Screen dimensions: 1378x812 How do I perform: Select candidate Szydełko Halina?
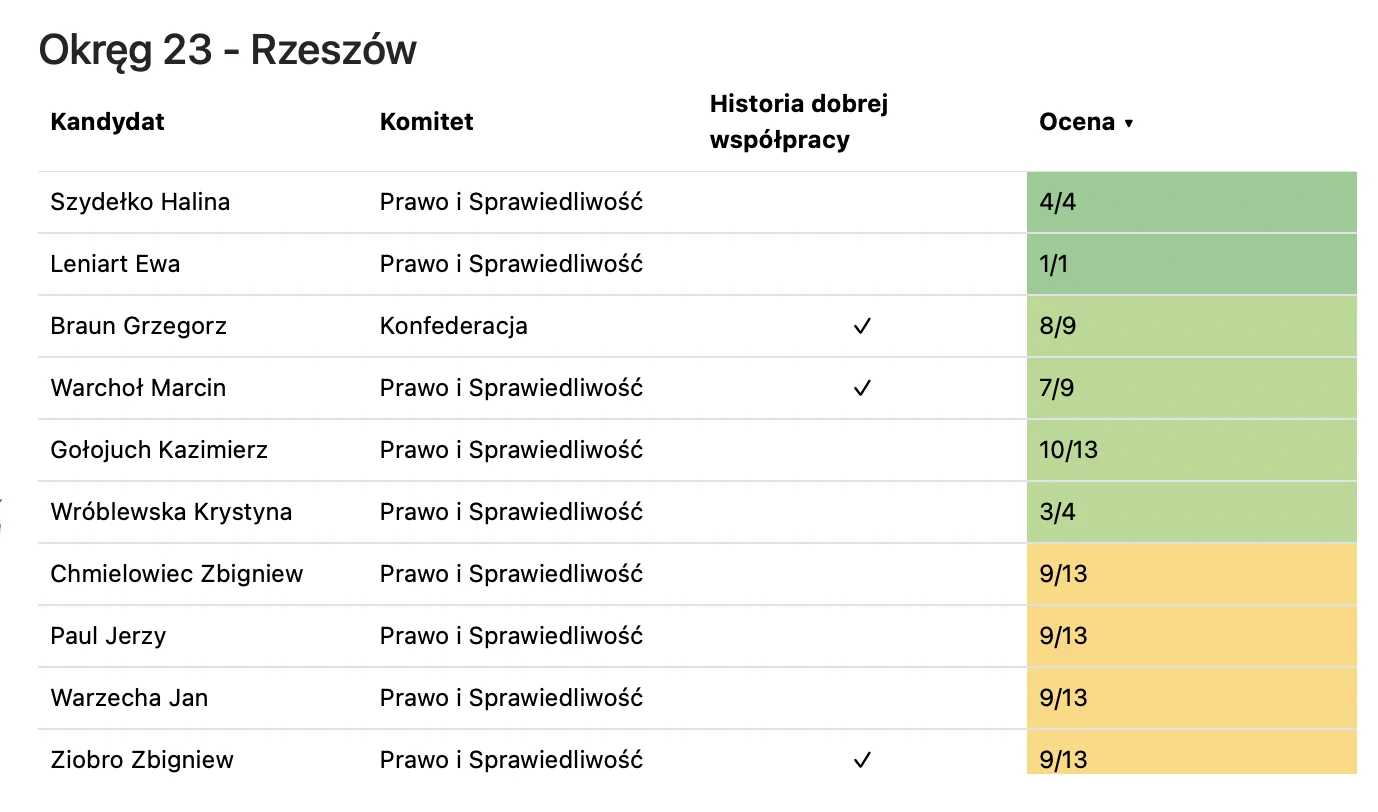(x=140, y=202)
